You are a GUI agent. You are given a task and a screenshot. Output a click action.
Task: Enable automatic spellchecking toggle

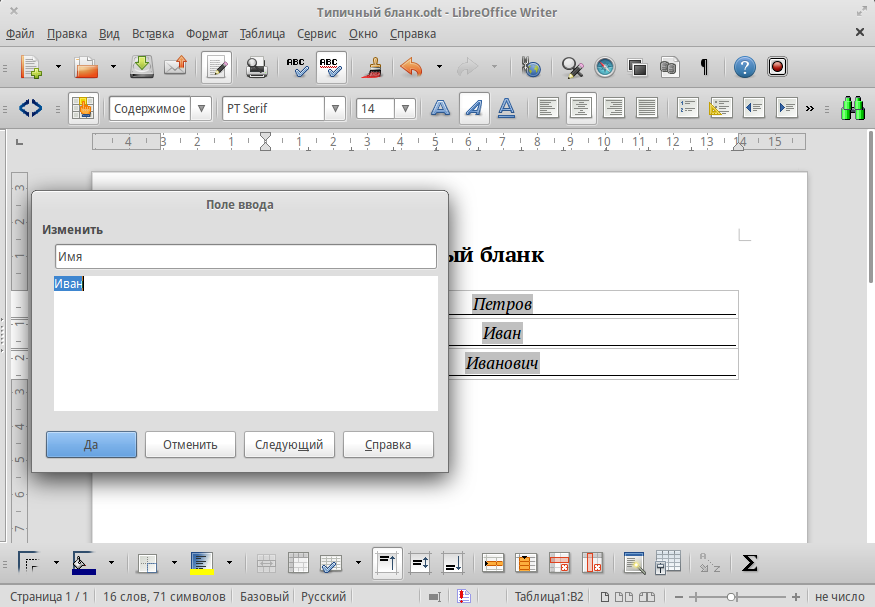coord(330,67)
